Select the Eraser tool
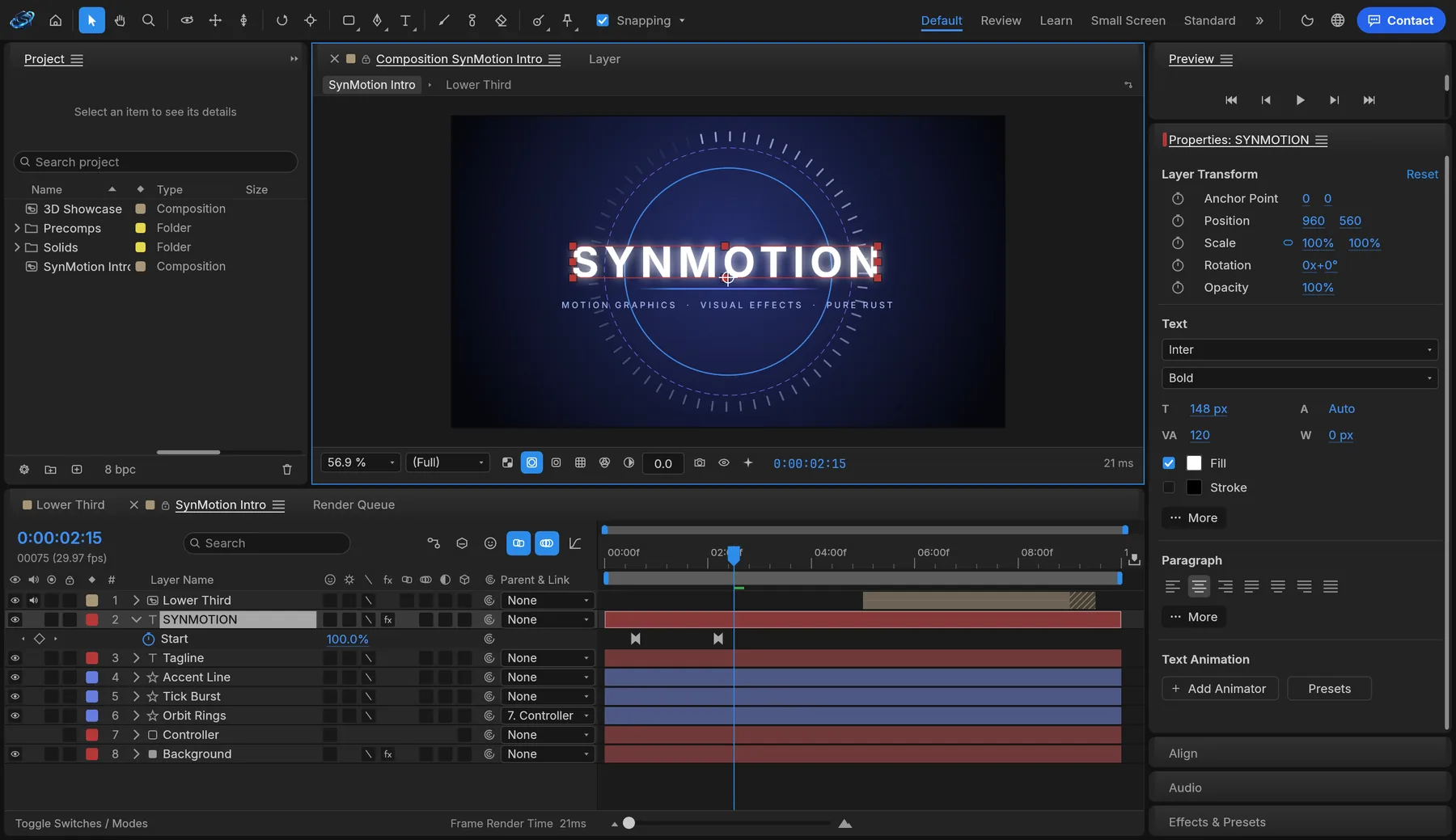The height and width of the screenshot is (840, 1456). (501, 20)
